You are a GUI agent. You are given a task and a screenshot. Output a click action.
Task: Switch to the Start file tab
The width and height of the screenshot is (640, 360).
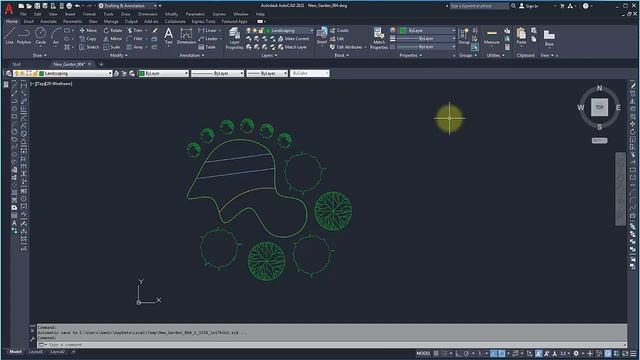coord(16,64)
